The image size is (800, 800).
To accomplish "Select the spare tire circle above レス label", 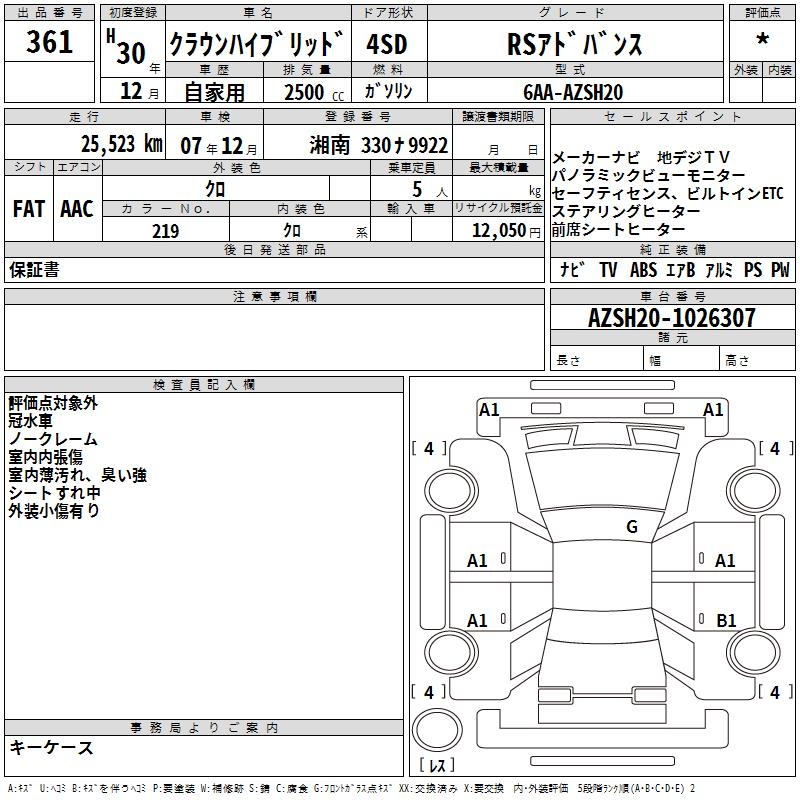I will coord(435,729).
